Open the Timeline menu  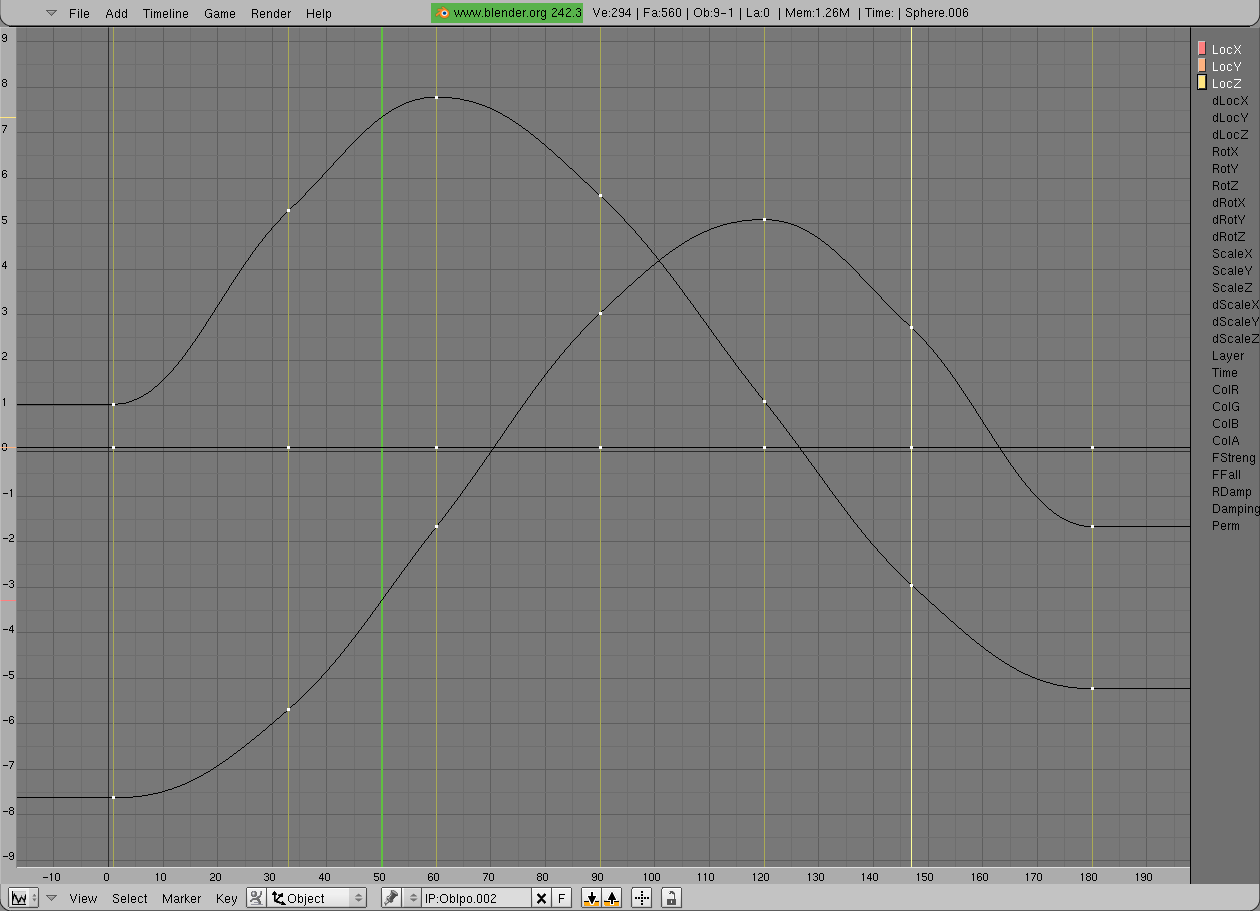pyautogui.click(x=165, y=13)
